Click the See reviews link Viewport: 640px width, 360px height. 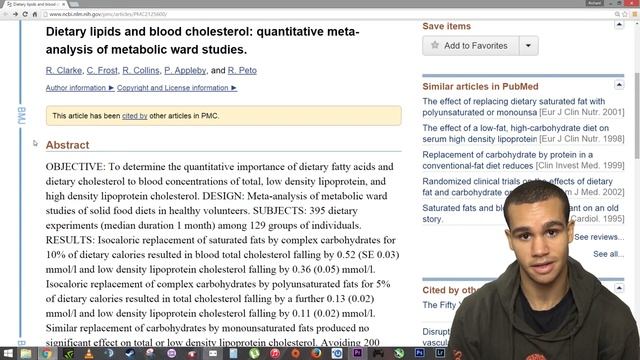pyautogui.click(x=599, y=237)
